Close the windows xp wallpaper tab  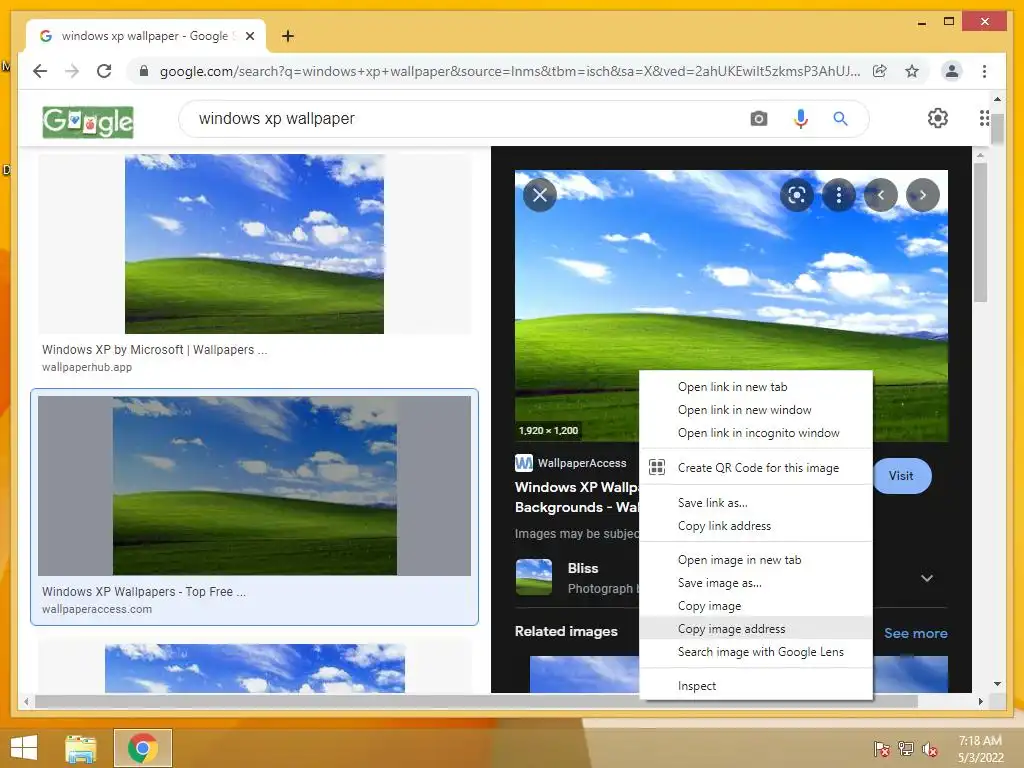pyautogui.click(x=249, y=36)
